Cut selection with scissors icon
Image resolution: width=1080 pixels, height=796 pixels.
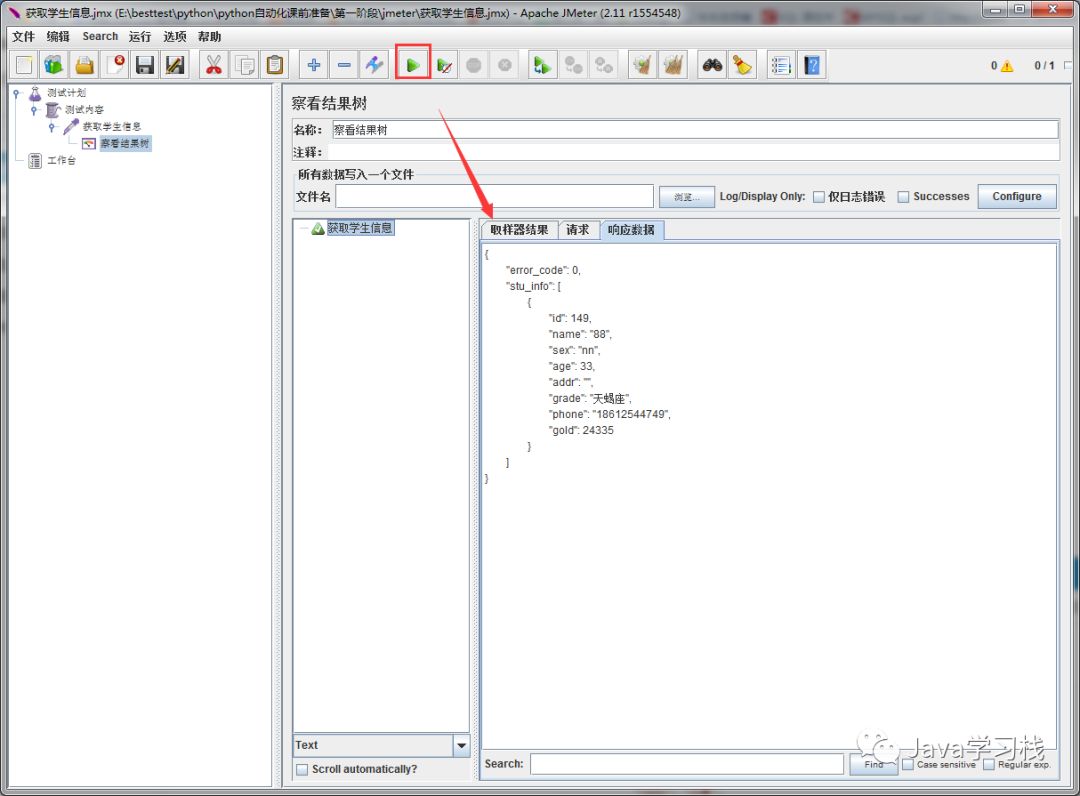[214, 65]
